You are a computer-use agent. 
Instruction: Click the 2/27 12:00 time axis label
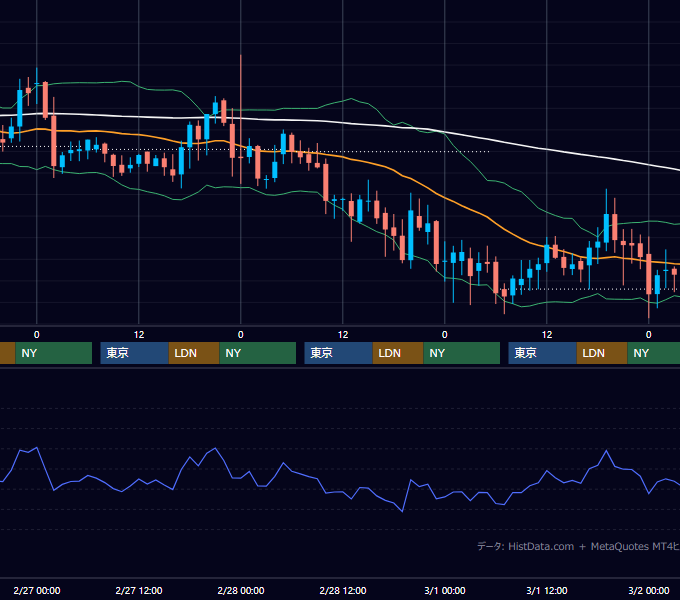[139, 590]
